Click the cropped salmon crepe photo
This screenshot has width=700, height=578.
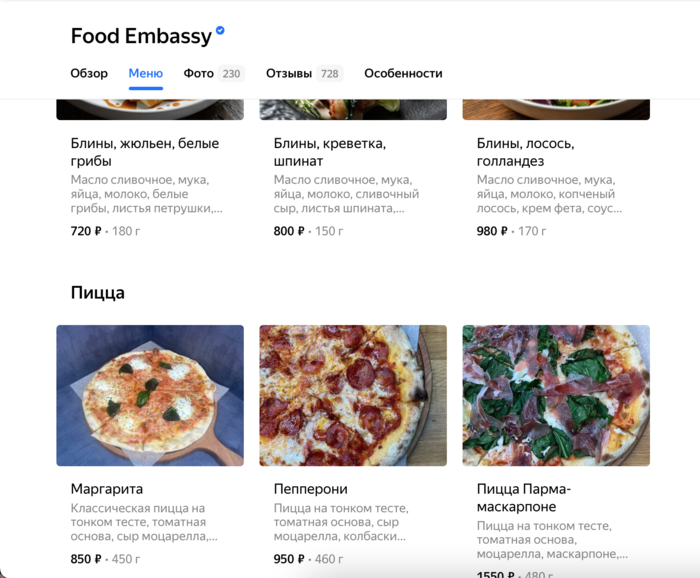556,109
